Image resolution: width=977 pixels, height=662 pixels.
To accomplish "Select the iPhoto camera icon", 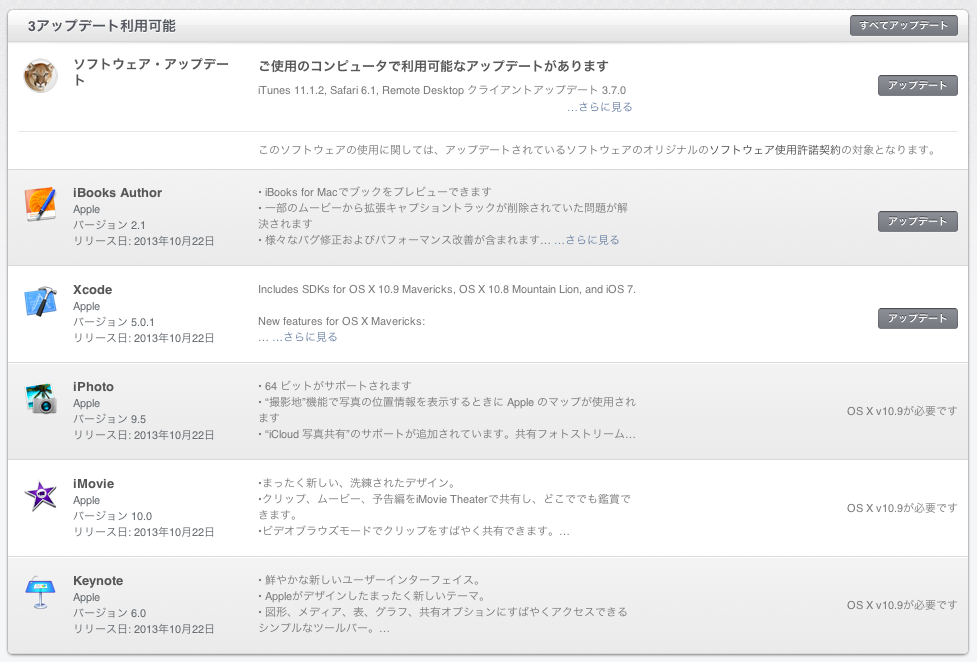I will click(x=41, y=398).
